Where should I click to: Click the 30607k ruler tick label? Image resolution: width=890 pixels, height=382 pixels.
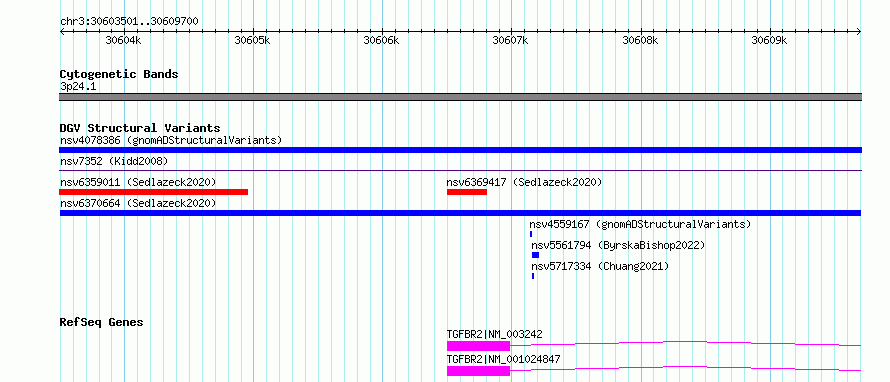click(510, 40)
